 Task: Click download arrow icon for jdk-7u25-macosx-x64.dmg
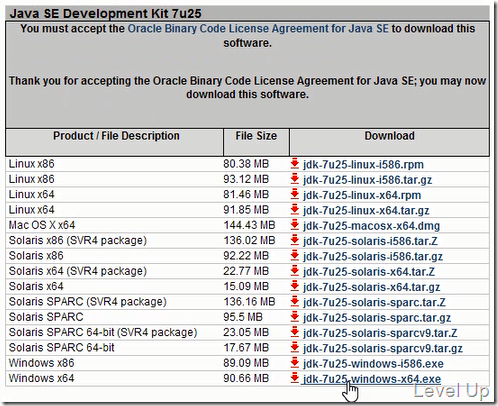coord(295,225)
